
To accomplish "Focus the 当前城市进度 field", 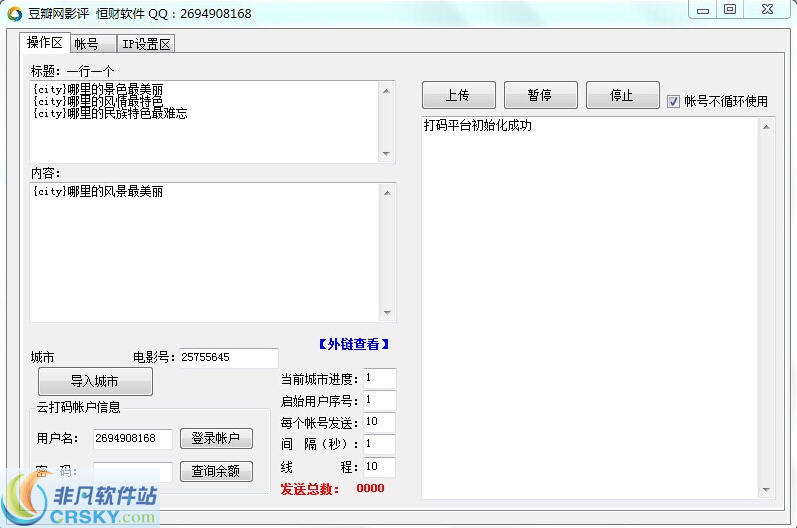I will tap(380, 379).
